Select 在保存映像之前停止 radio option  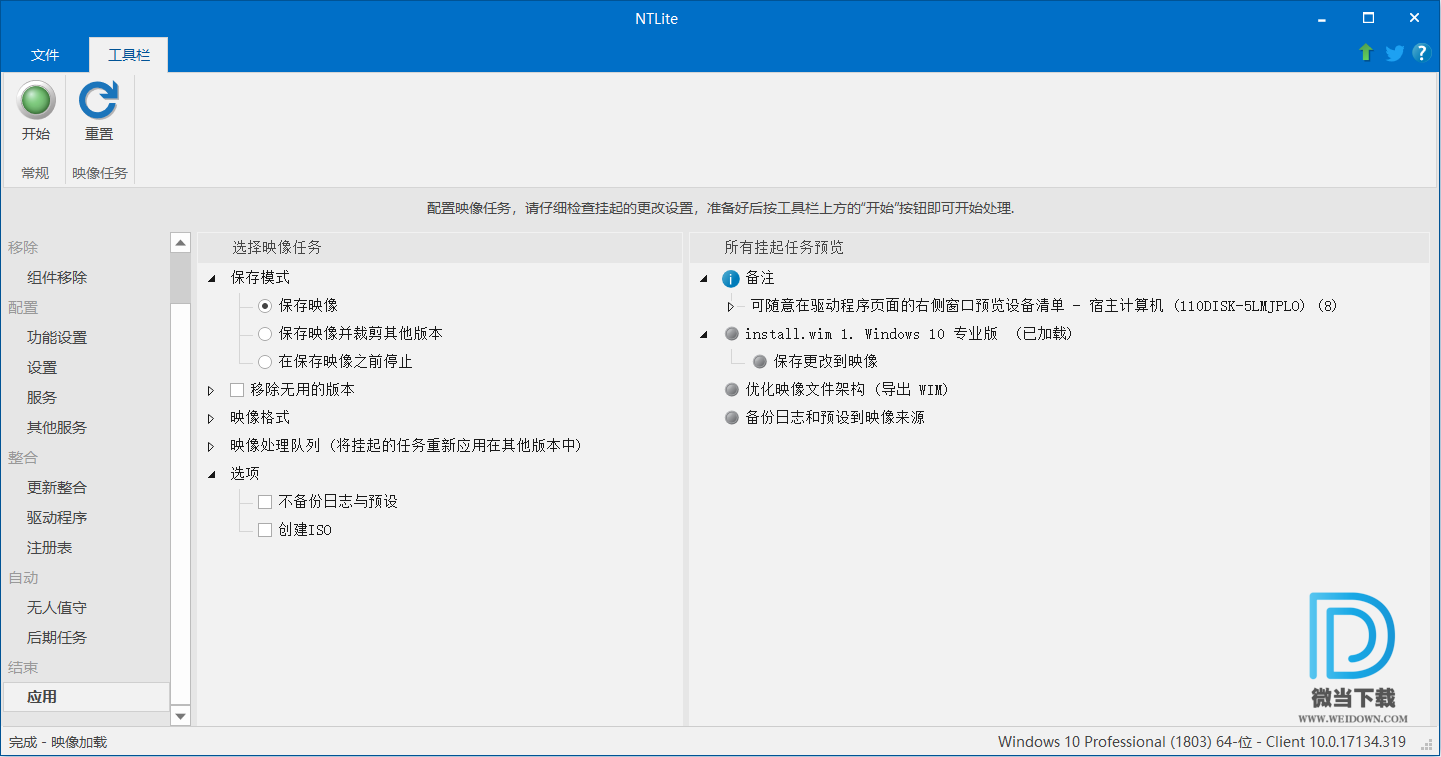tap(265, 362)
